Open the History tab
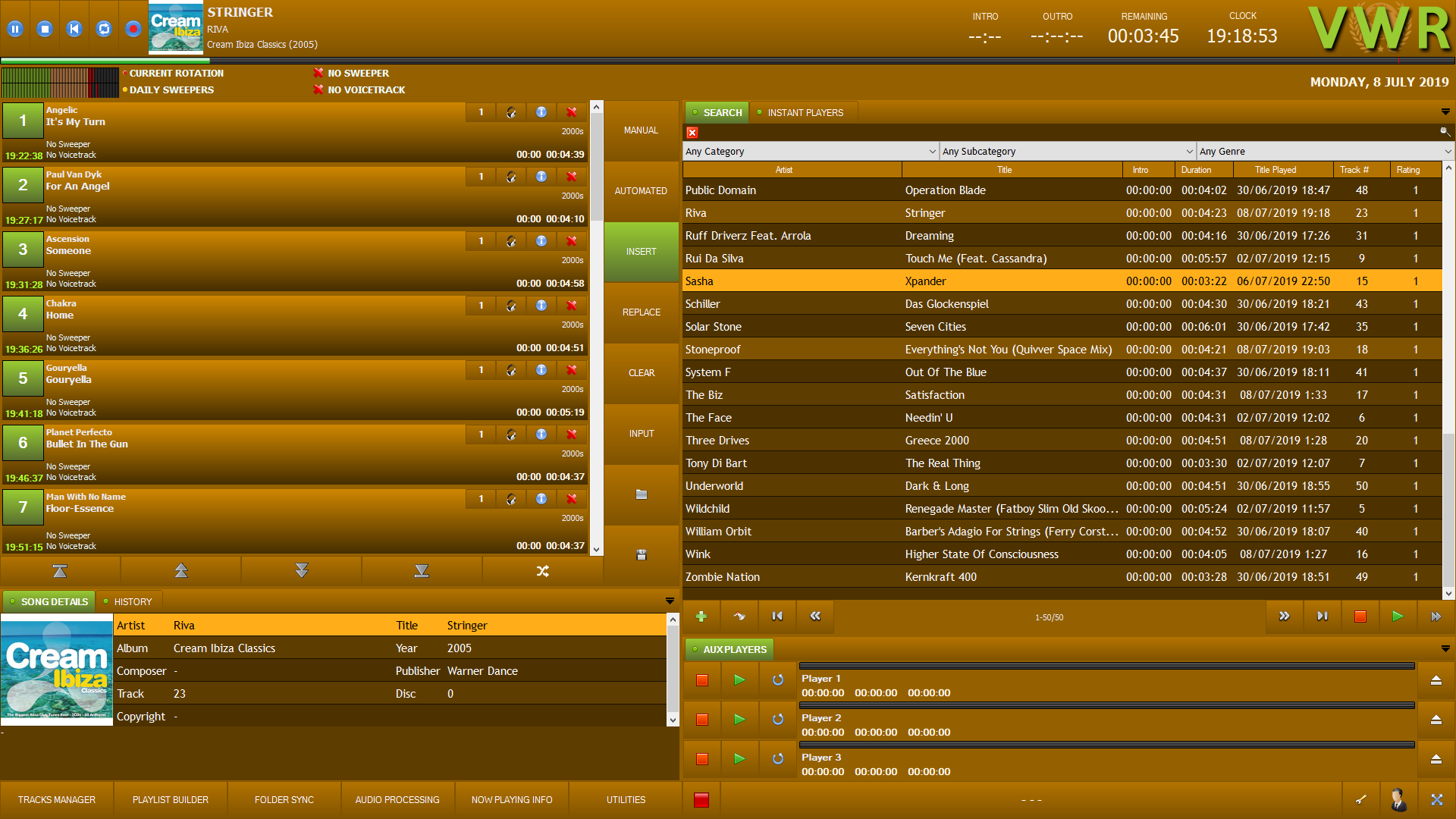 pos(127,601)
